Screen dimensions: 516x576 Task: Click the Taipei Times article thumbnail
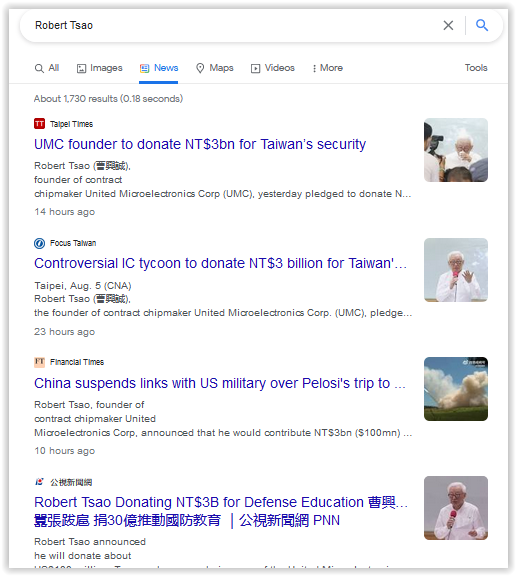456,150
